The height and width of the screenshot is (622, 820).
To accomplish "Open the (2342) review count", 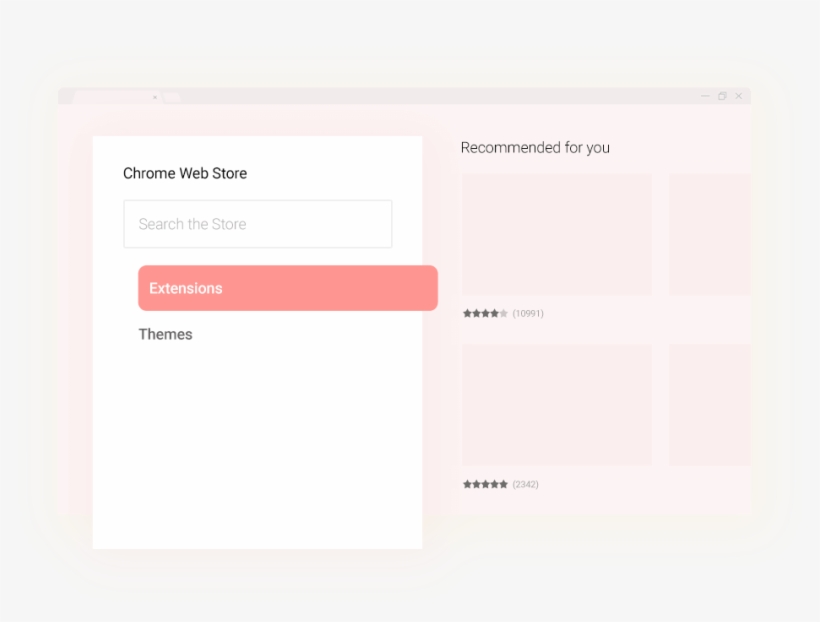I will point(525,484).
